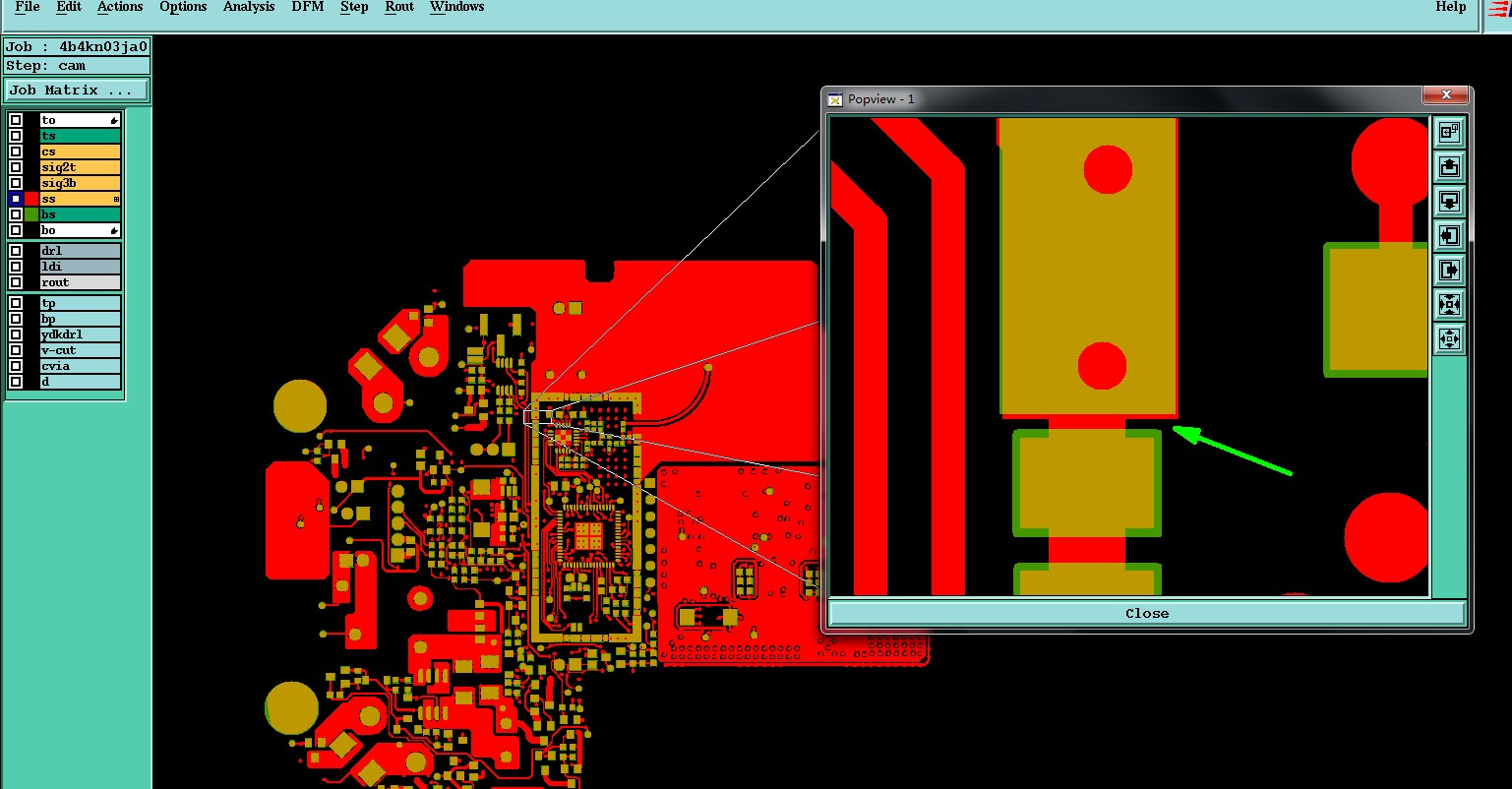Select the cs layer name
Viewport: 1512px width, 789px height.
pyautogui.click(x=81, y=152)
